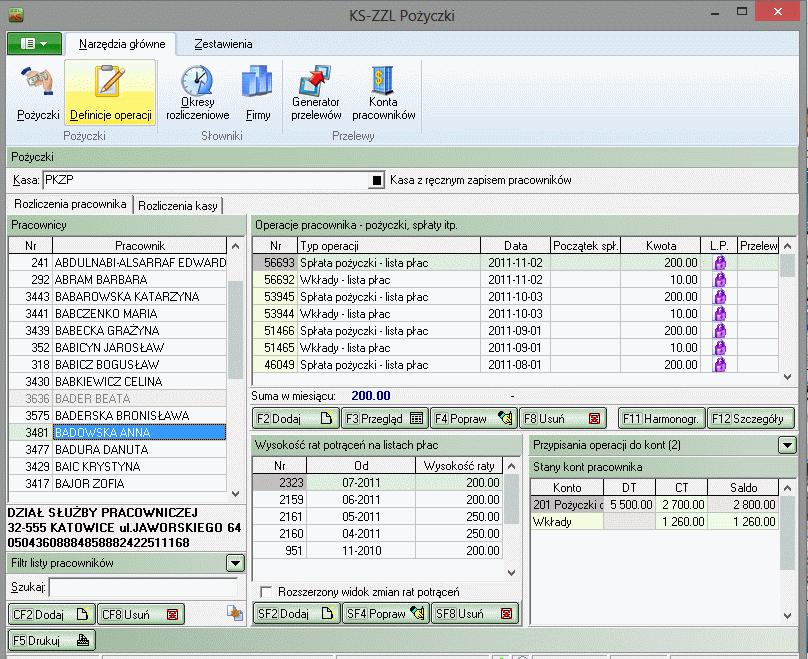
Task: Select the Rozliczenia pracownika tab
Action: click(x=70, y=204)
